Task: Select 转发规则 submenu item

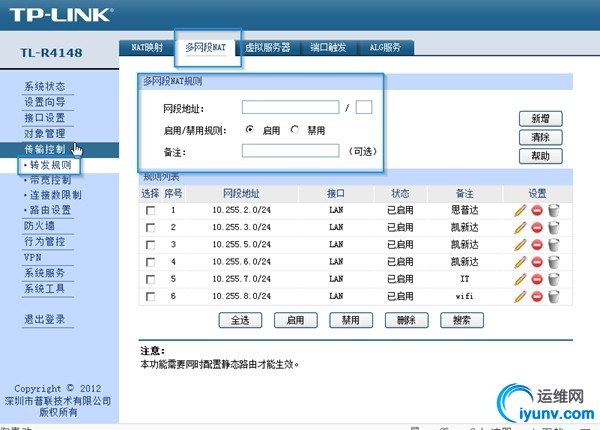Action: pyautogui.click(x=51, y=165)
